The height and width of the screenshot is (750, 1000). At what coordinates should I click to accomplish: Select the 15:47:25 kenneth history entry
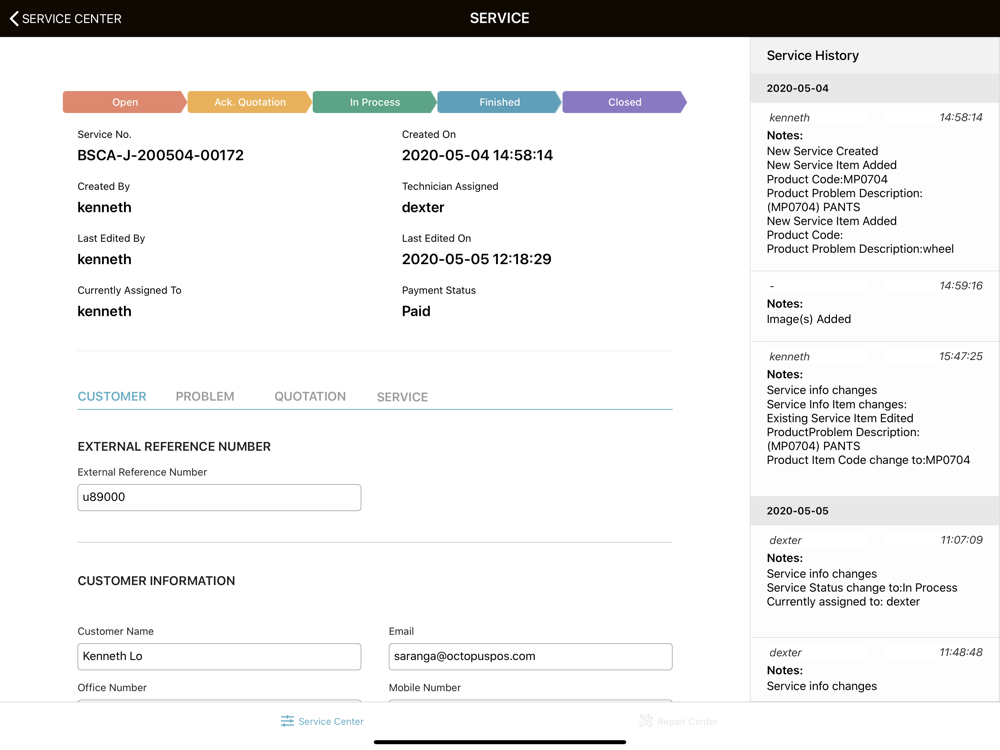click(874, 418)
